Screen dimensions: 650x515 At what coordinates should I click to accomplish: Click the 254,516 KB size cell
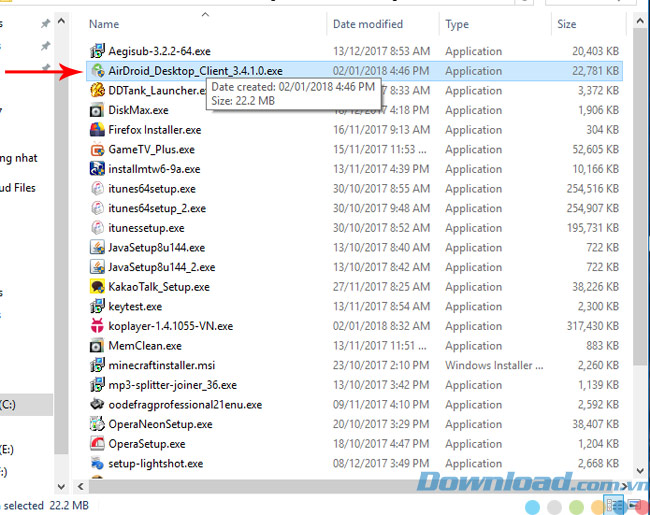pos(593,189)
